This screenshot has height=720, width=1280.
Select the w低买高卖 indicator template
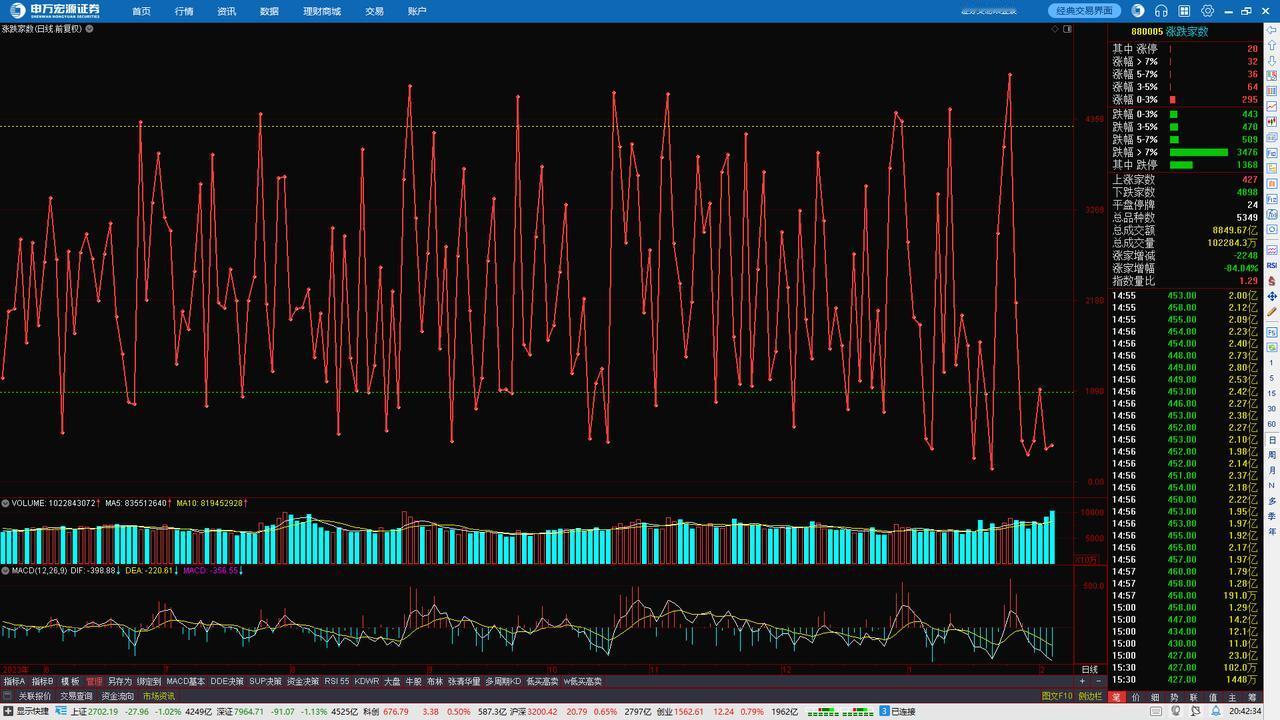point(583,681)
